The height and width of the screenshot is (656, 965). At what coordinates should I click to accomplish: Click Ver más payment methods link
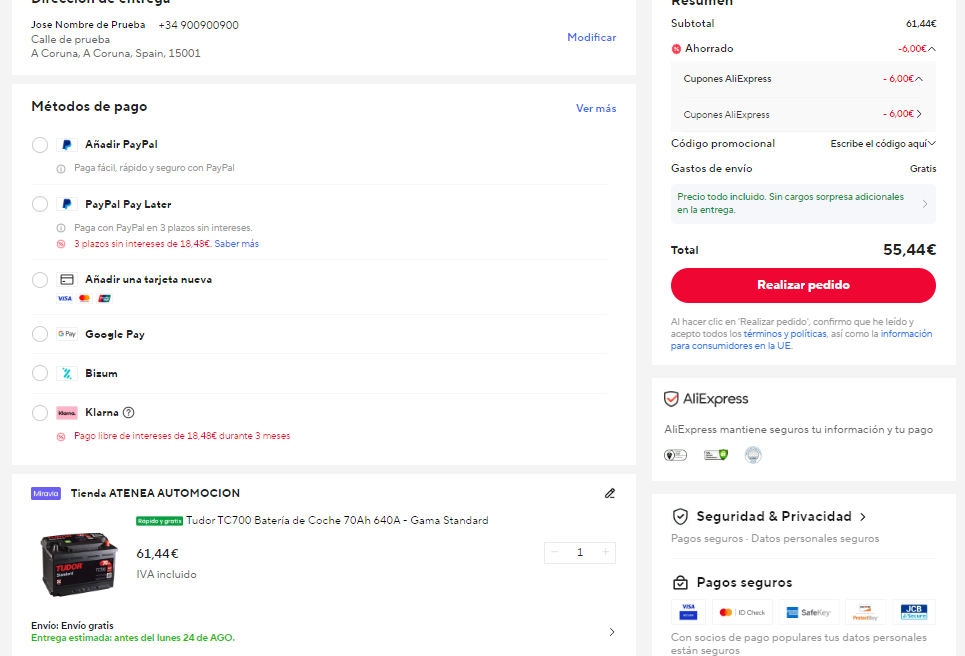pyautogui.click(x=596, y=108)
